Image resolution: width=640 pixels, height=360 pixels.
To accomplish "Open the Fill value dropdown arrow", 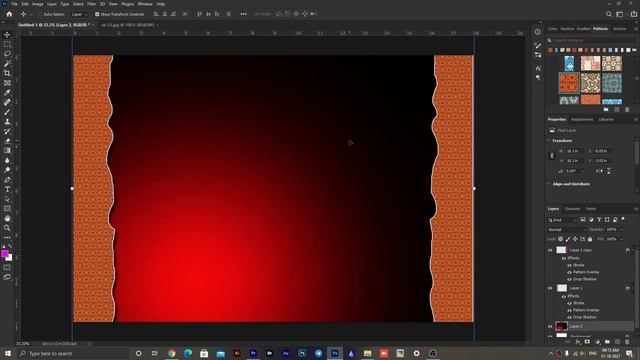I will tap(621, 239).
